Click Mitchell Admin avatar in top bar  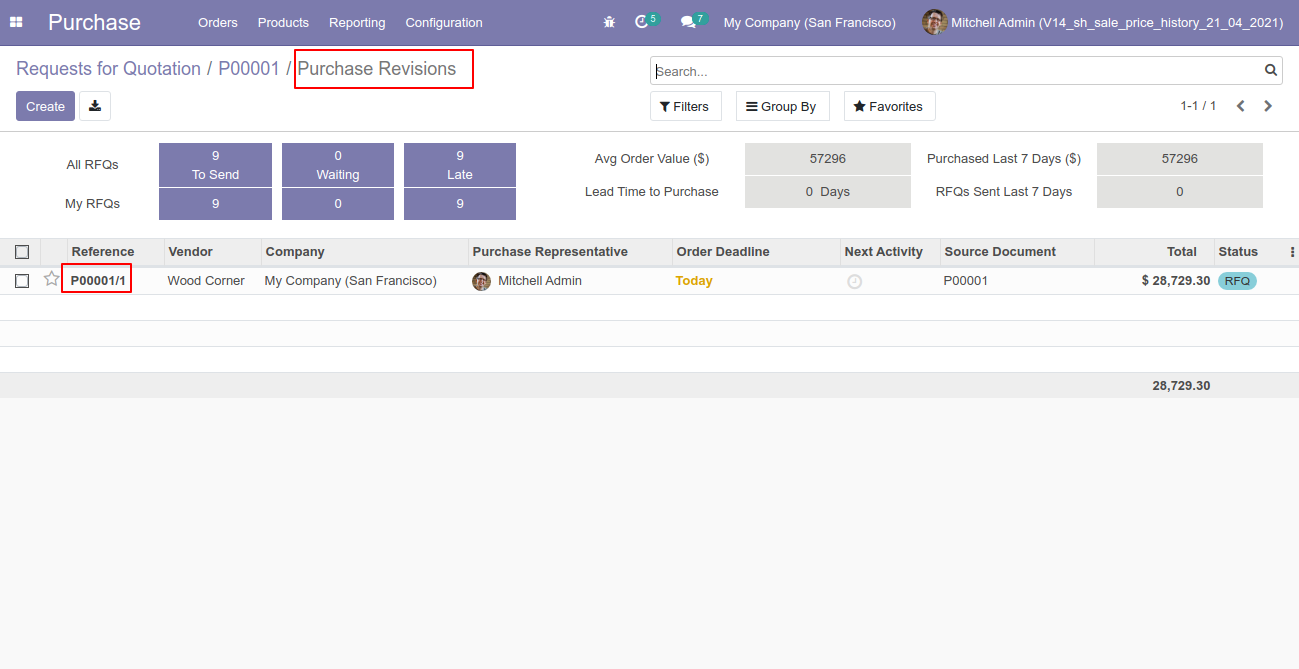point(934,22)
